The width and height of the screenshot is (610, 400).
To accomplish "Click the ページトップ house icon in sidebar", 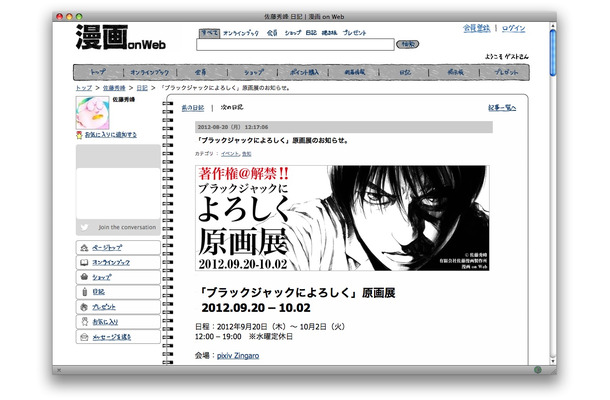I will (84, 247).
